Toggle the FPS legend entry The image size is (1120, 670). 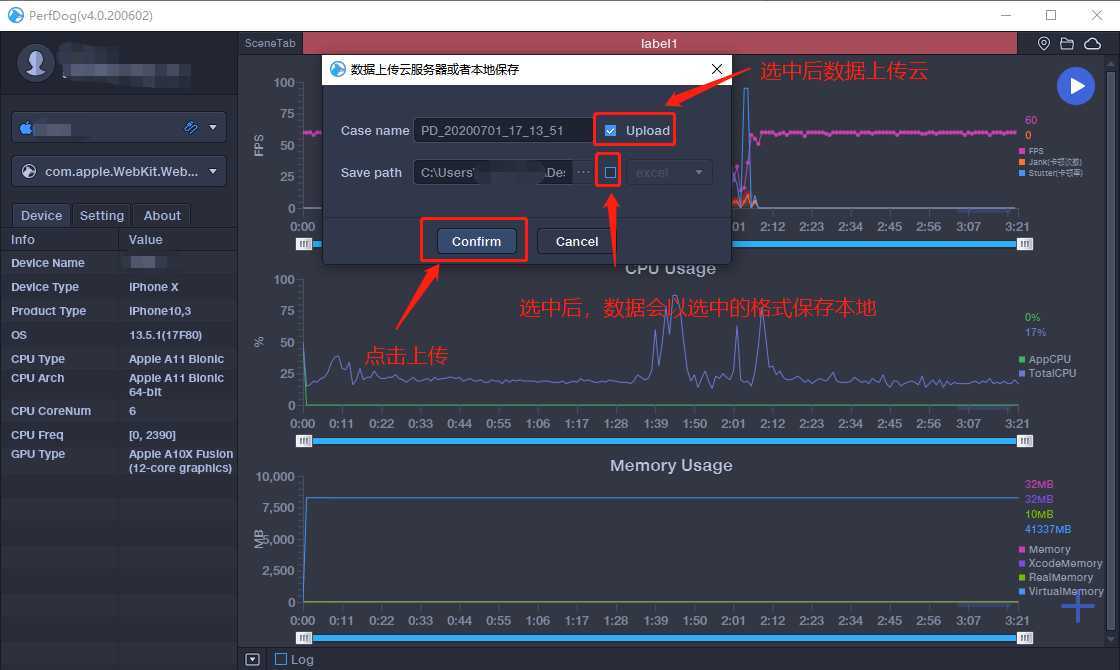1031,151
